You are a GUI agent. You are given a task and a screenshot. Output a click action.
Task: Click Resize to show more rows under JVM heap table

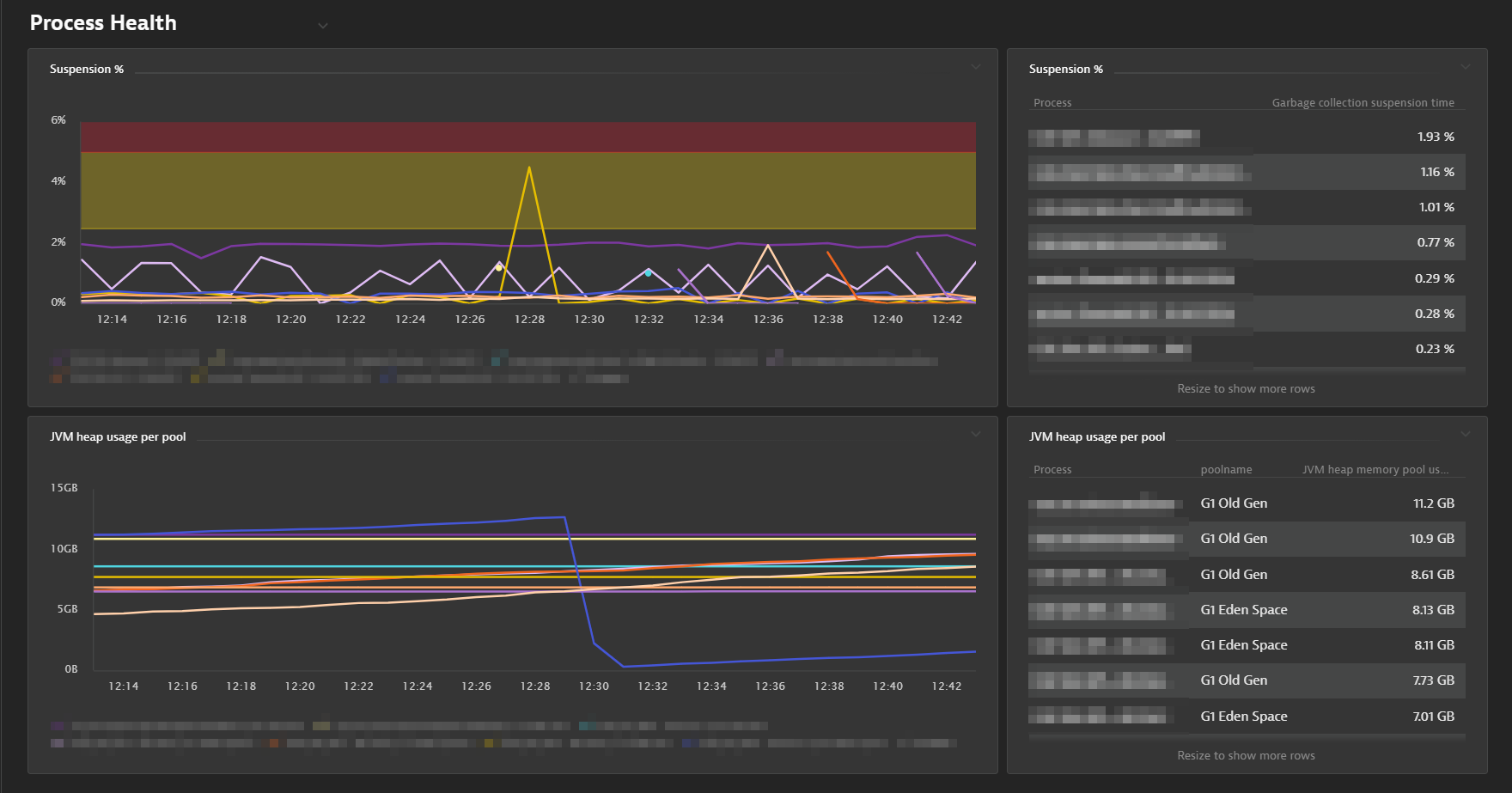coord(1246,755)
